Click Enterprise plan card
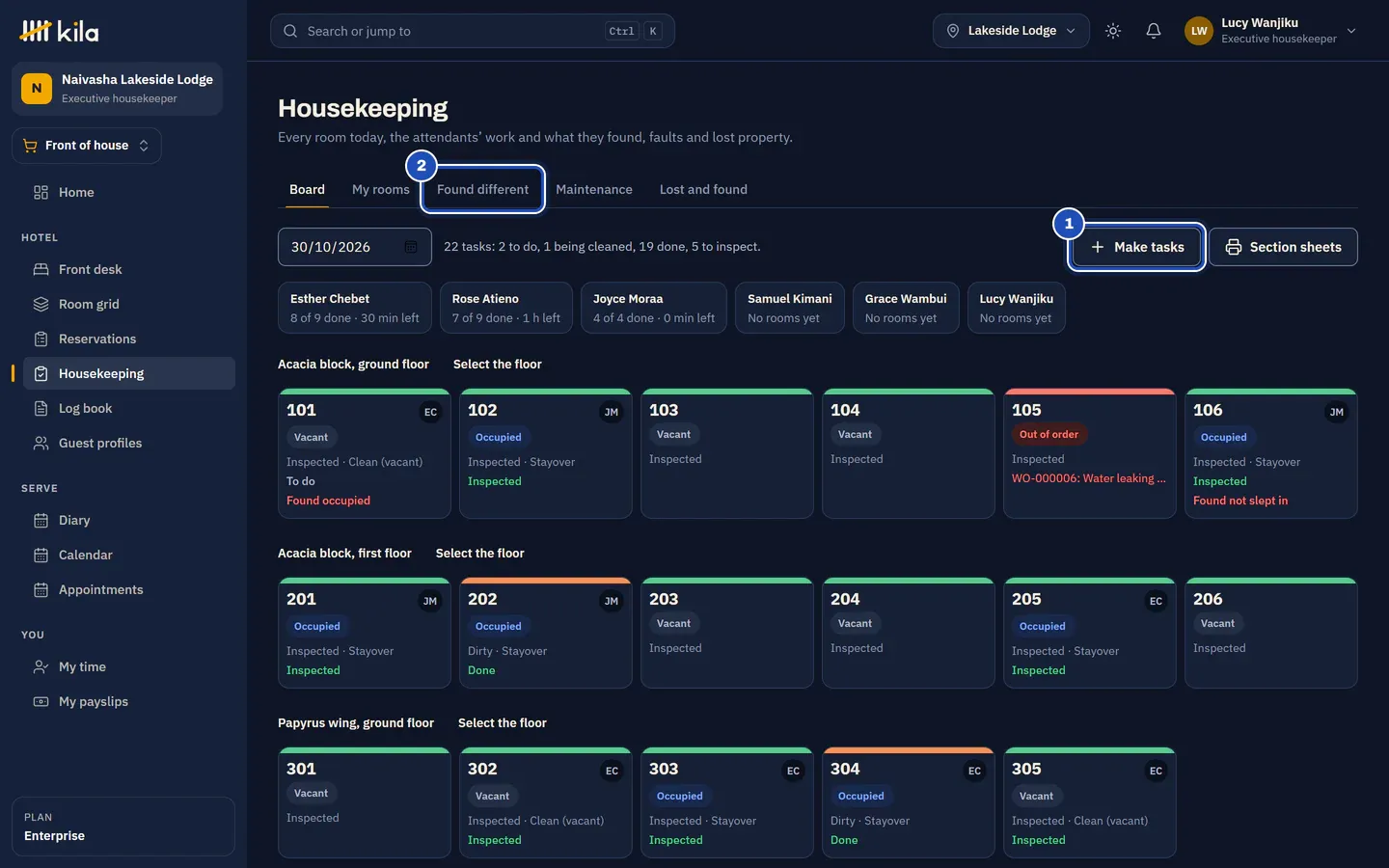Image resolution: width=1389 pixels, height=868 pixels. click(x=123, y=827)
